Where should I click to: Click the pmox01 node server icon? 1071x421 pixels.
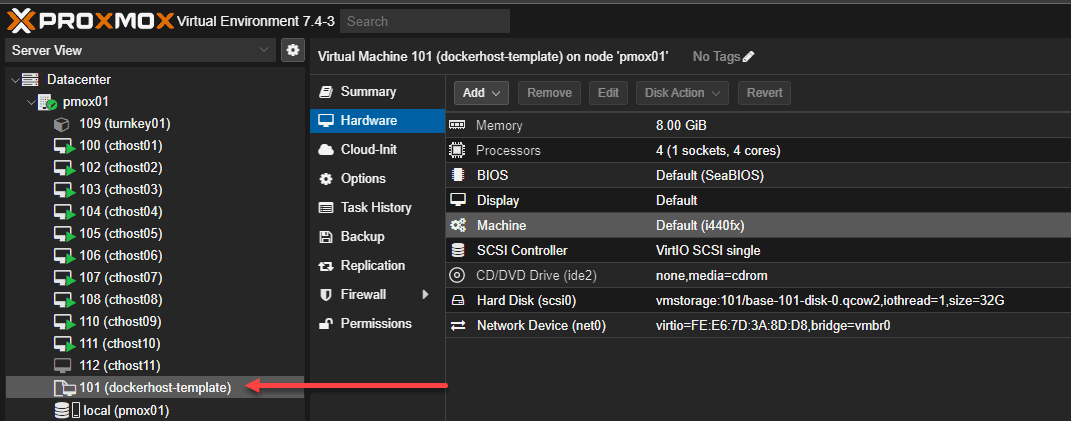48,102
